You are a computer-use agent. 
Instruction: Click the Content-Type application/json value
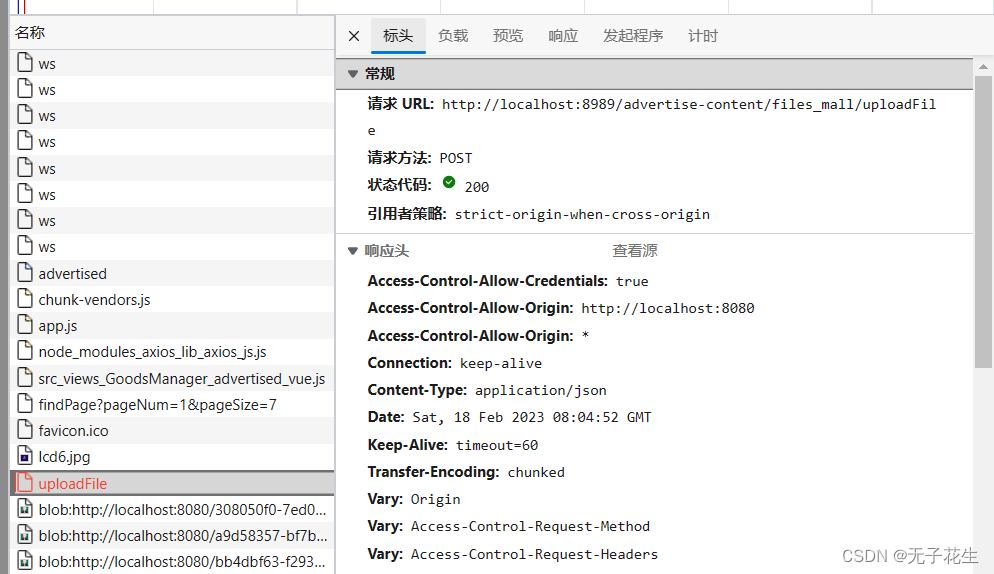[541, 391]
